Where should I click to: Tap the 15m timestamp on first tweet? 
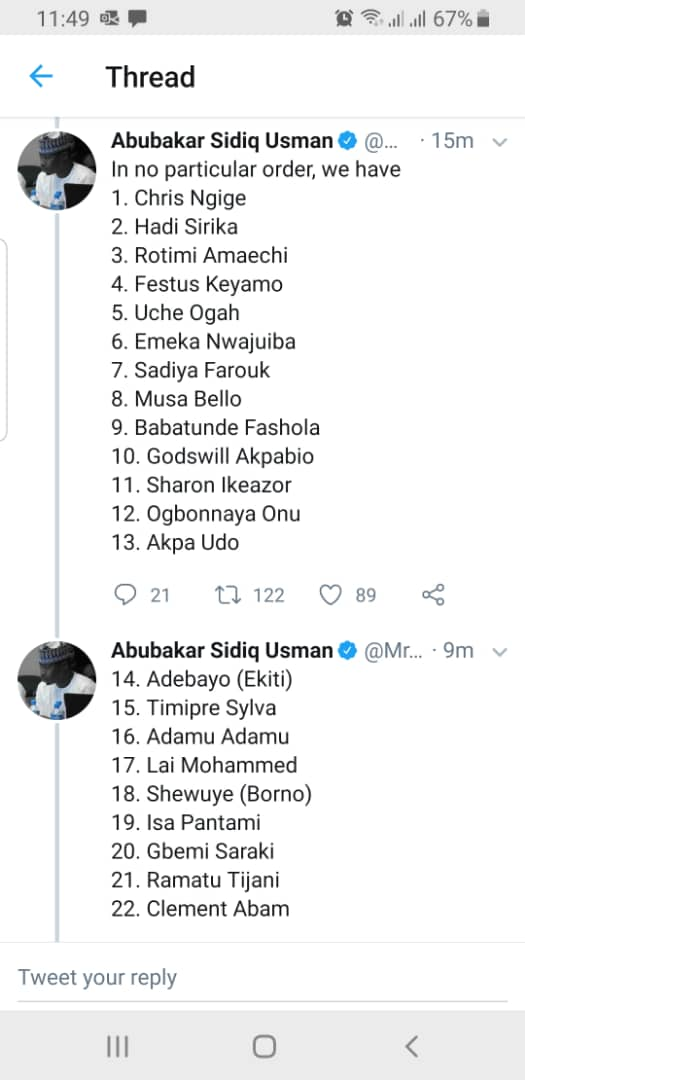click(x=451, y=141)
